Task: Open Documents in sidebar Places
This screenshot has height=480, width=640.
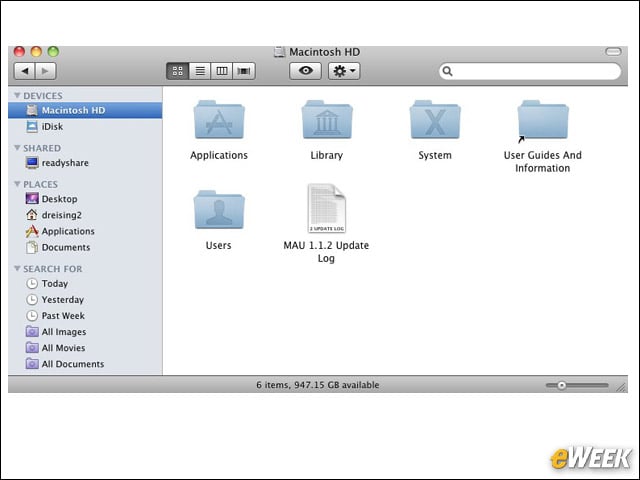Action: pyautogui.click(x=85, y=247)
